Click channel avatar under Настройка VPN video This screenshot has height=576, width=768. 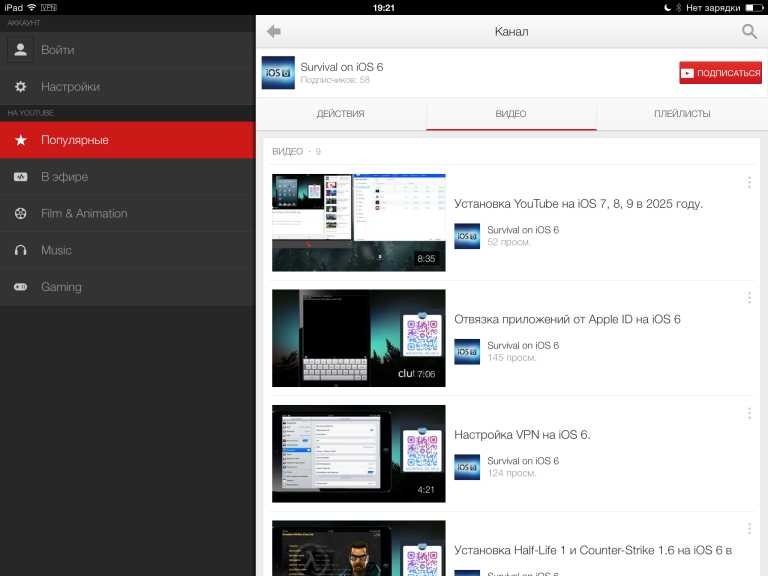point(467,467)
